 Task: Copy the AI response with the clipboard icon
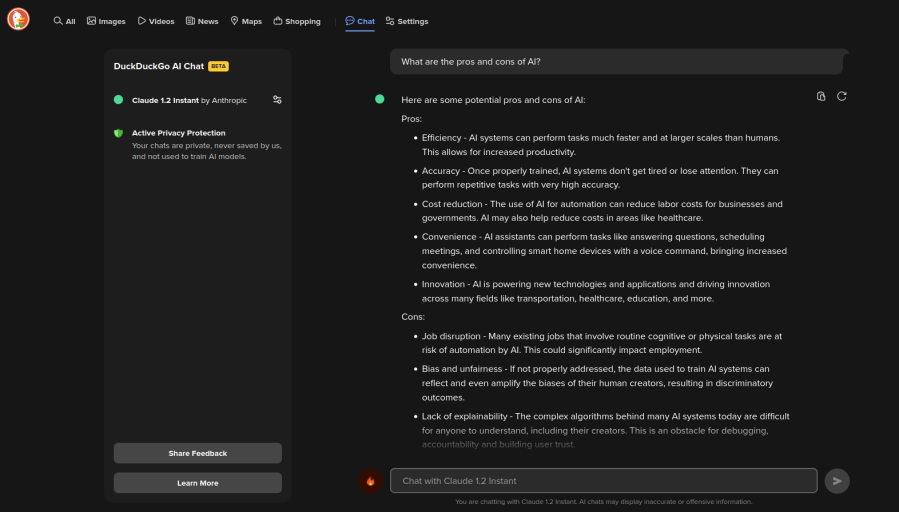(x=821, y=96)
